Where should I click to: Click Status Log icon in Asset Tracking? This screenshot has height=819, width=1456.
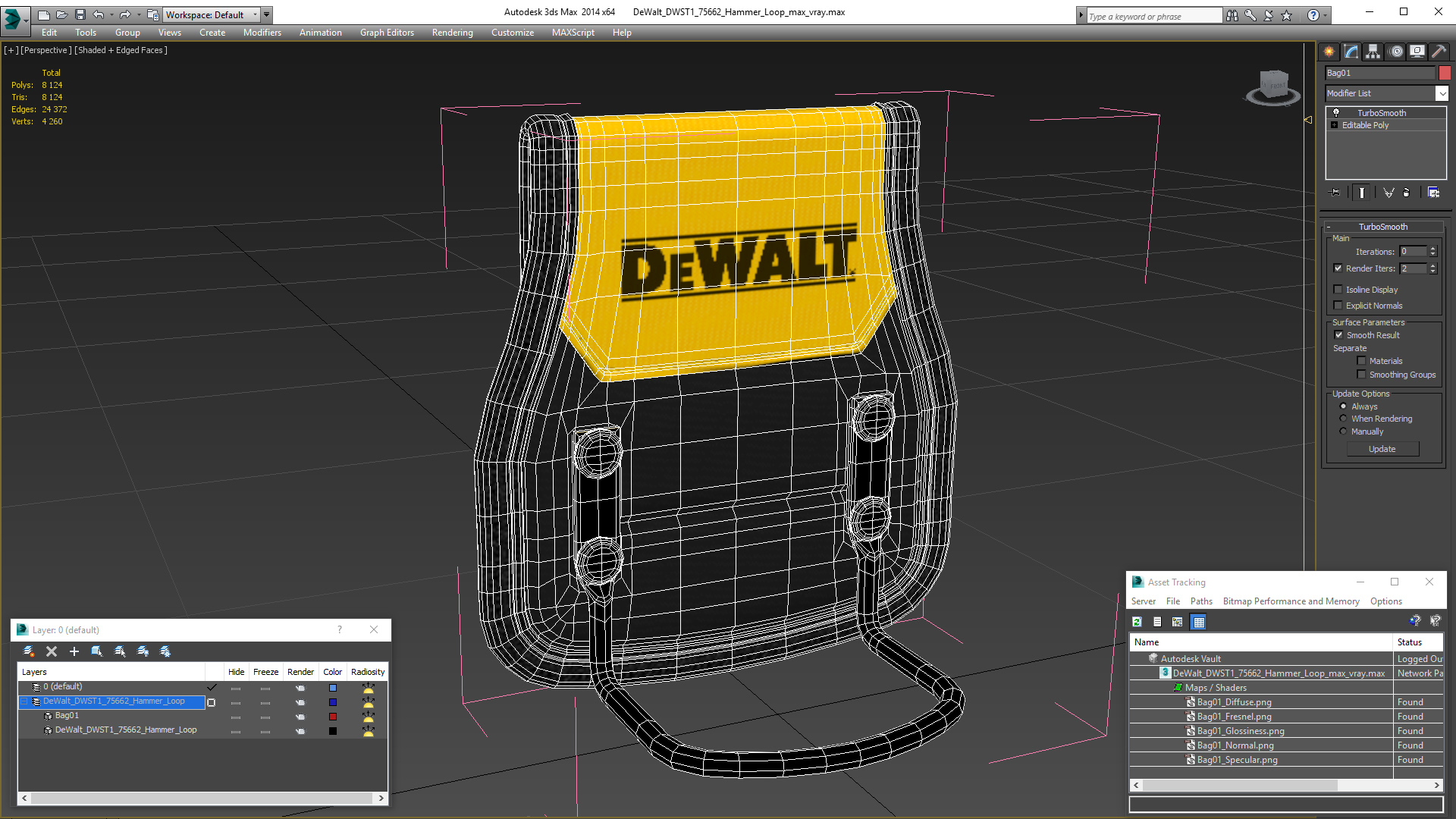(x=1157, y=622)
